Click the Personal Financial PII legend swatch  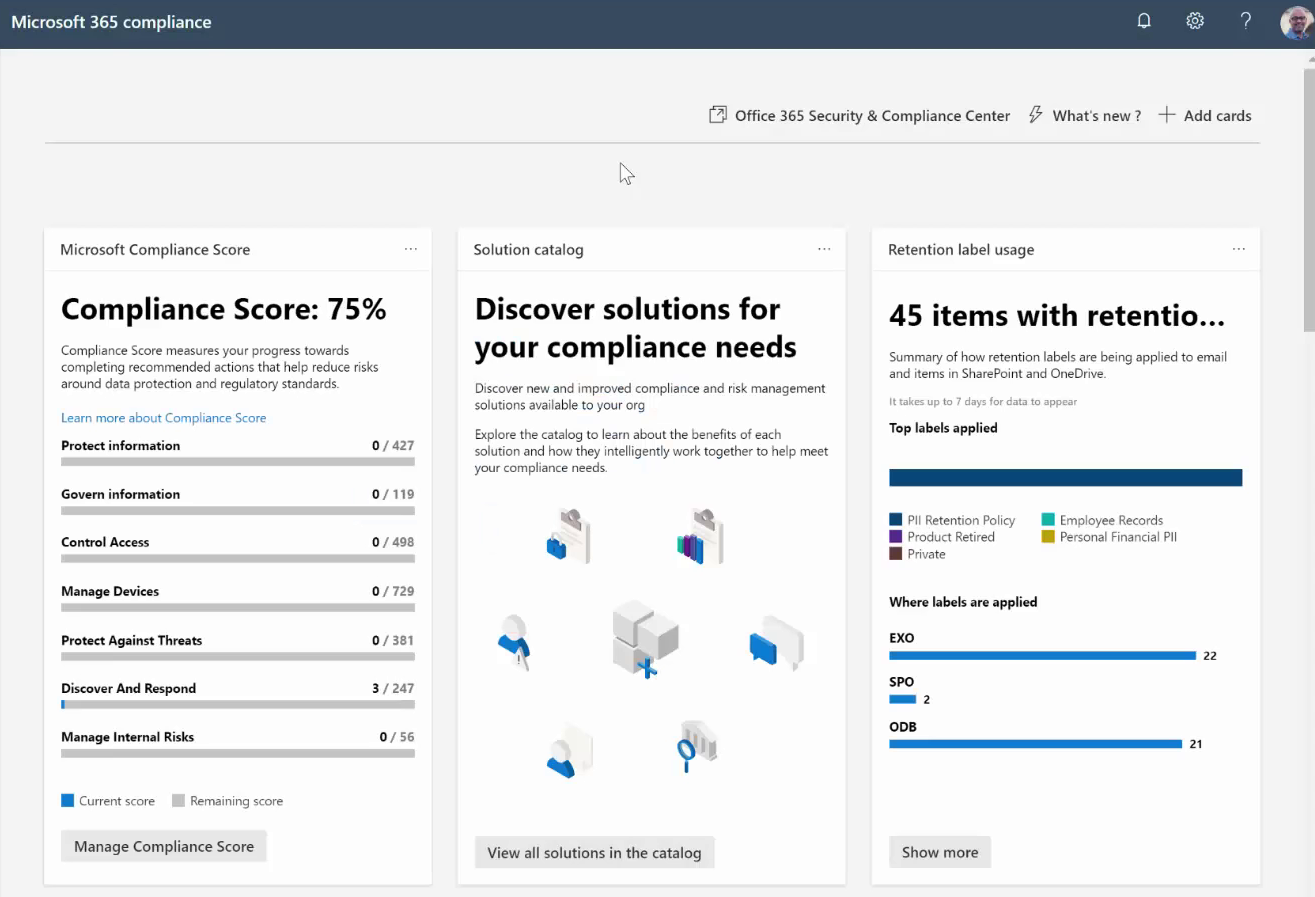1048,537
